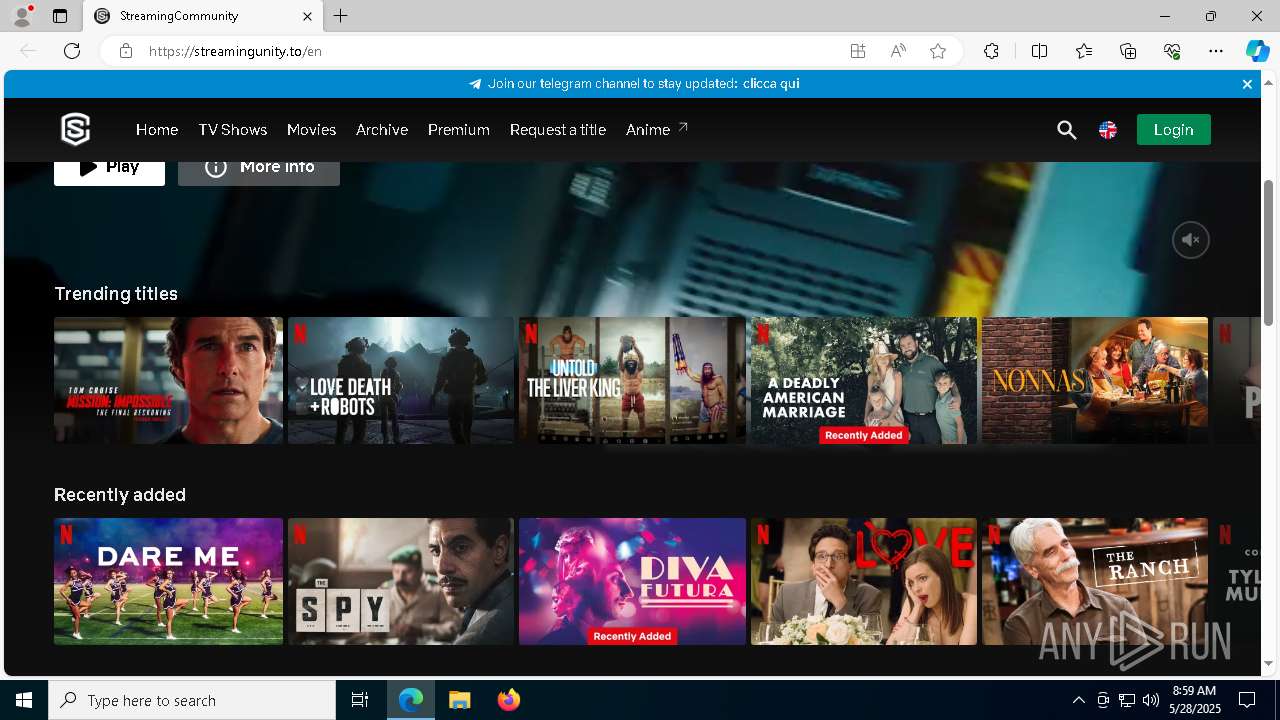Show hidden system tray icons

(1078, 700)
